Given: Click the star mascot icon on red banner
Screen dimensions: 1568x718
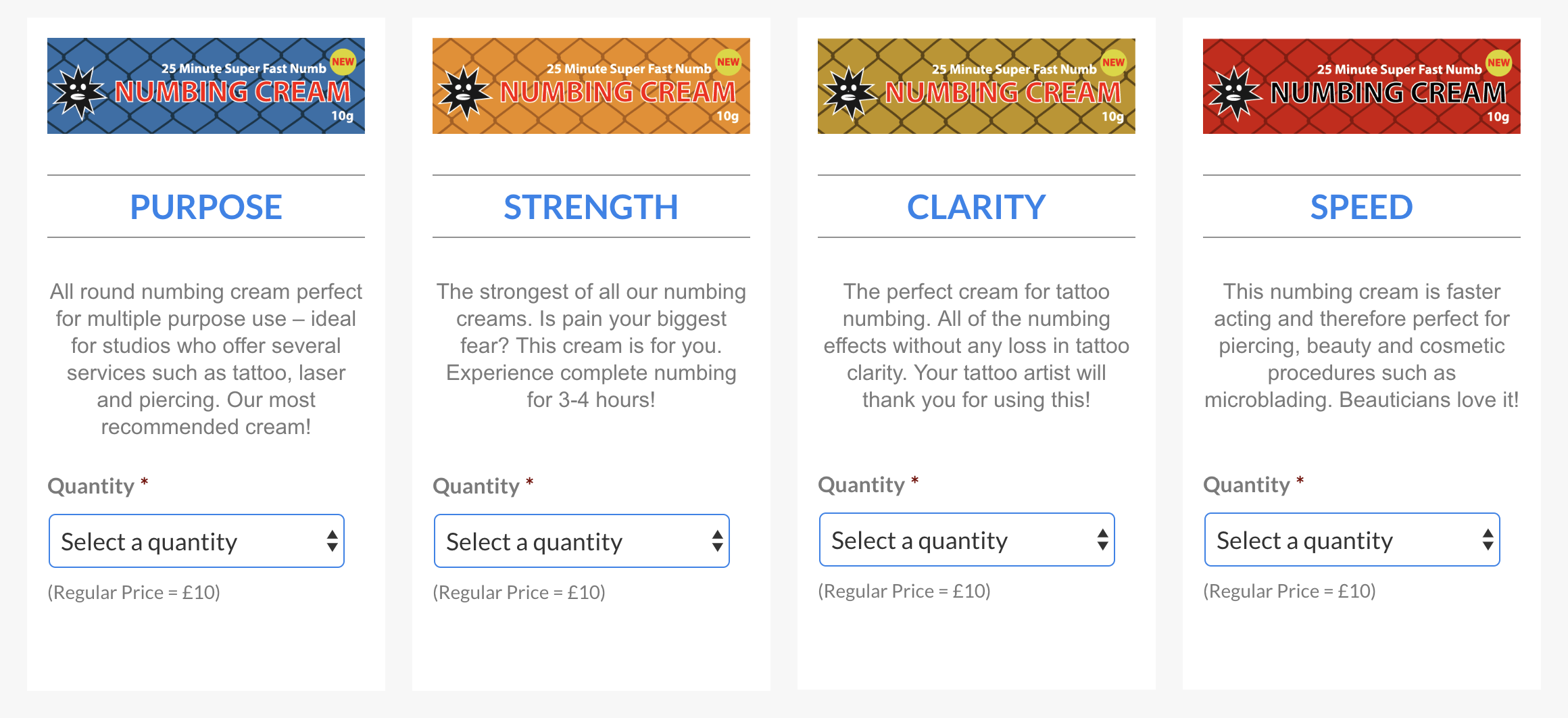Looking at the screenshot, I should coord(1235,93).
